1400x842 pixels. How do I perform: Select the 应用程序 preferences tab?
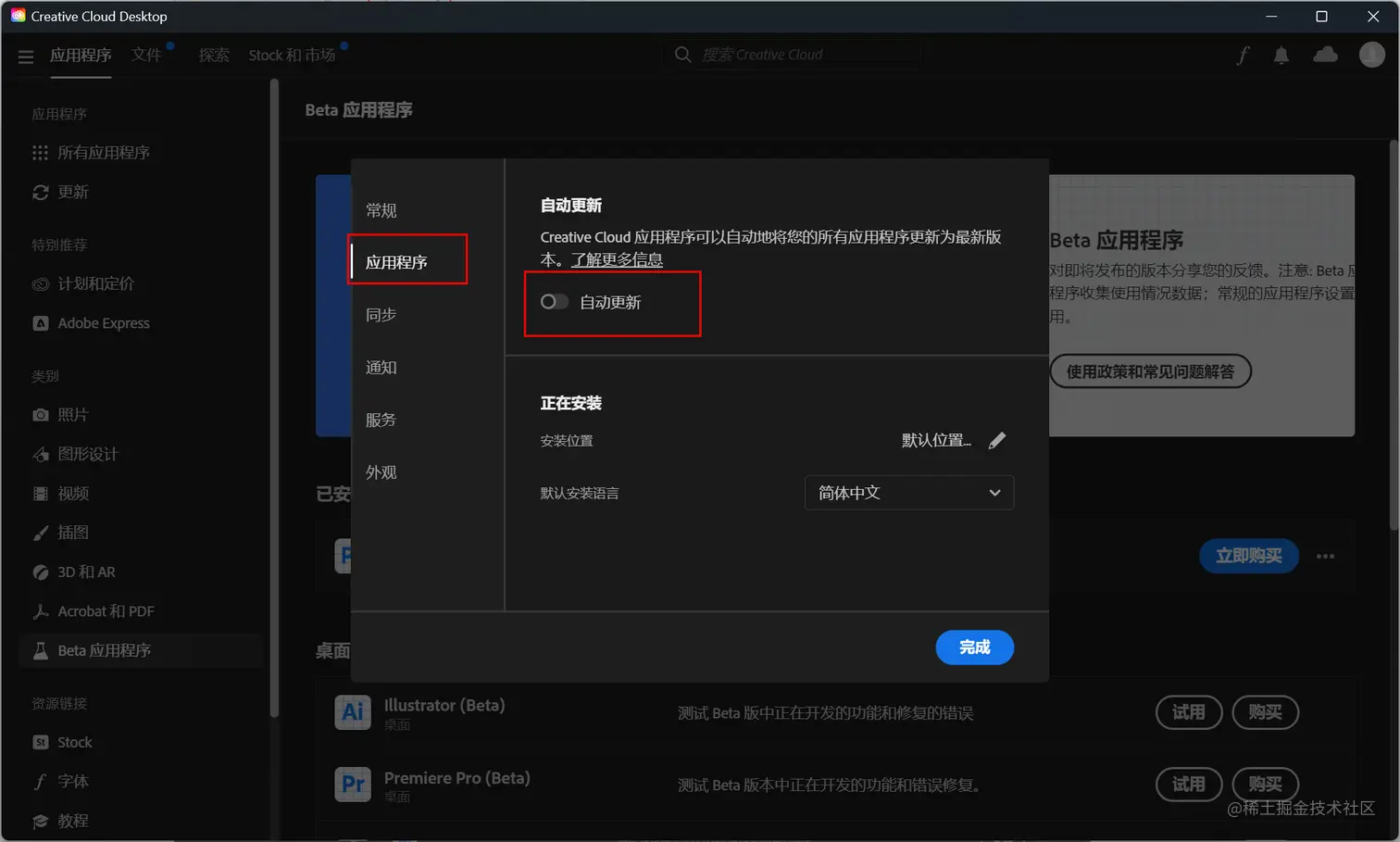coord(396,262)
